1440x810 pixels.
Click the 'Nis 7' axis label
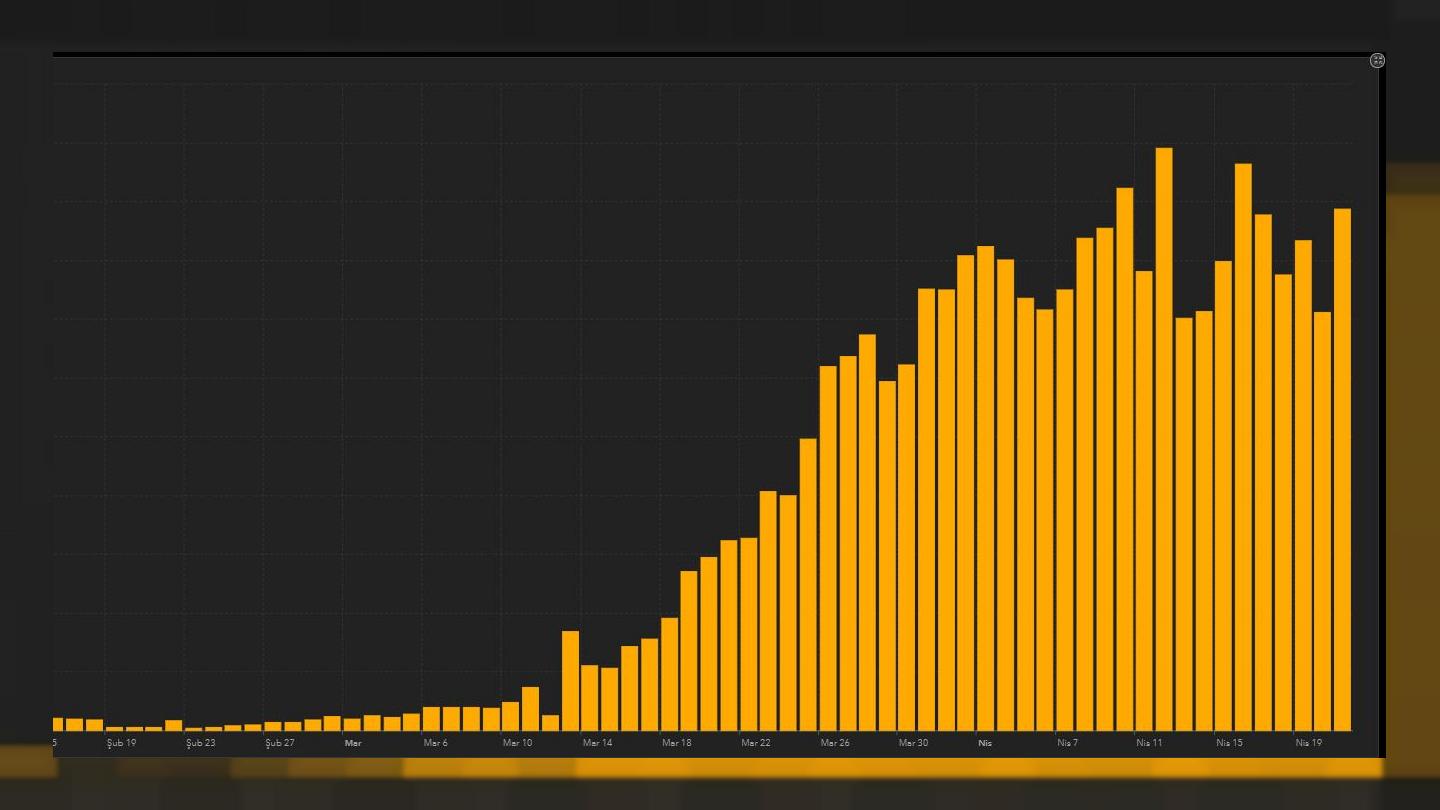1066,743
